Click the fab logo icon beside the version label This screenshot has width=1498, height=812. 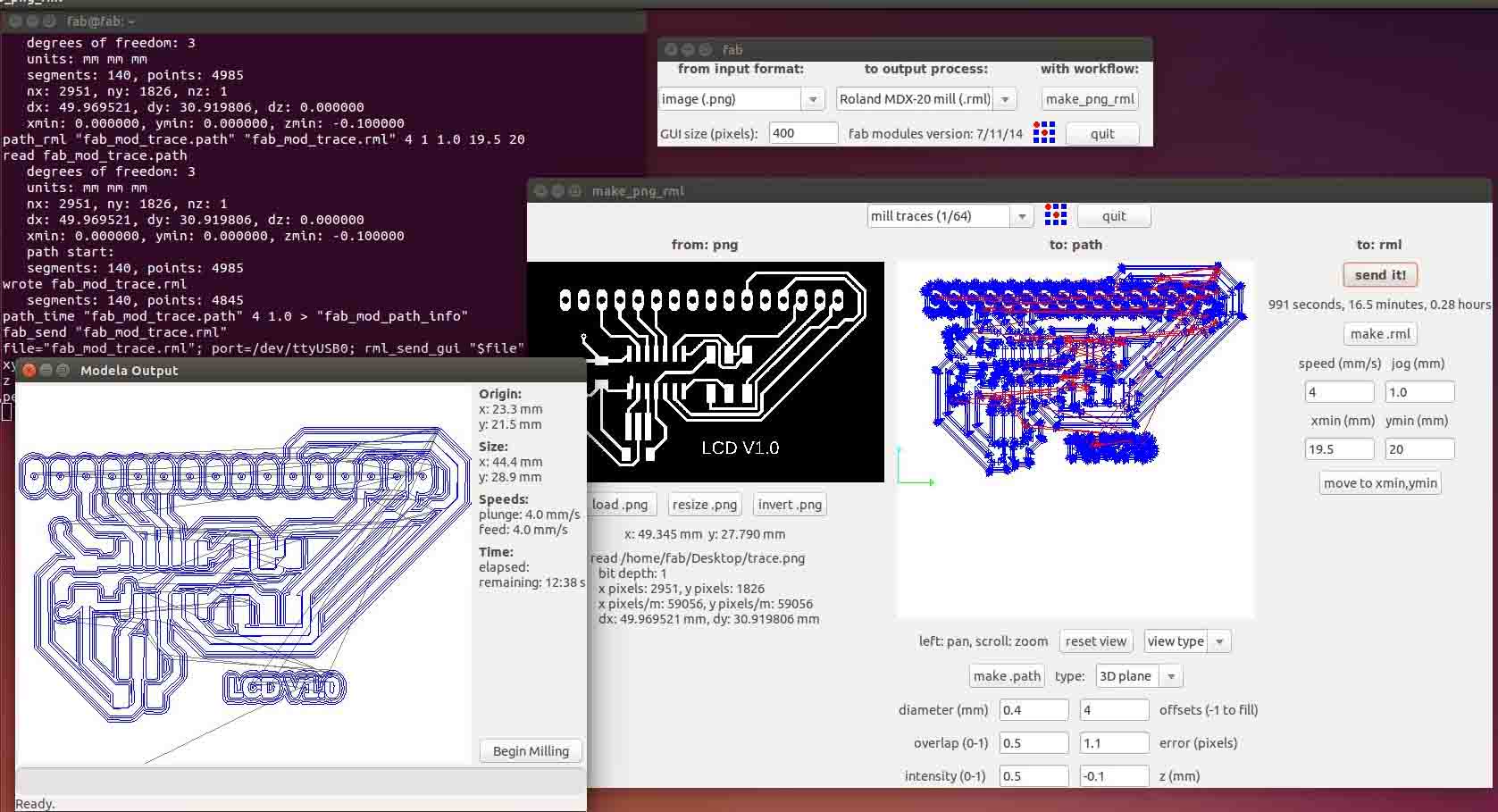1044,133
